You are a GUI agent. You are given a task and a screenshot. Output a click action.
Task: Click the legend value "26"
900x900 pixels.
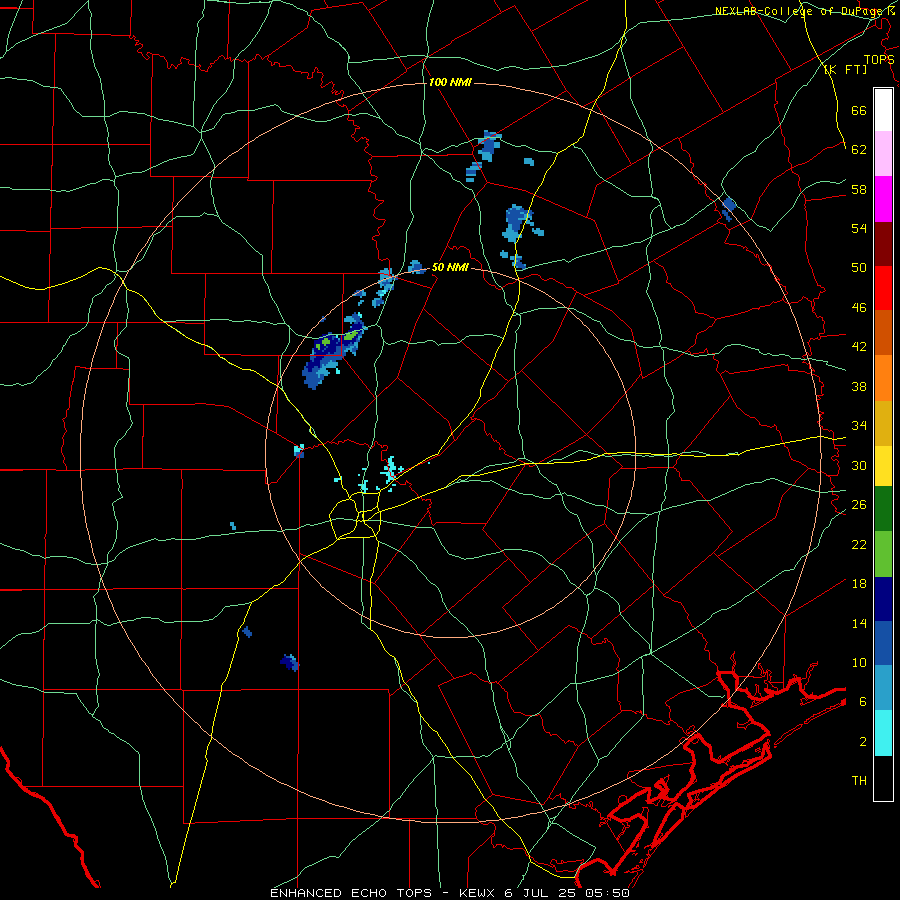pos(859,505)
